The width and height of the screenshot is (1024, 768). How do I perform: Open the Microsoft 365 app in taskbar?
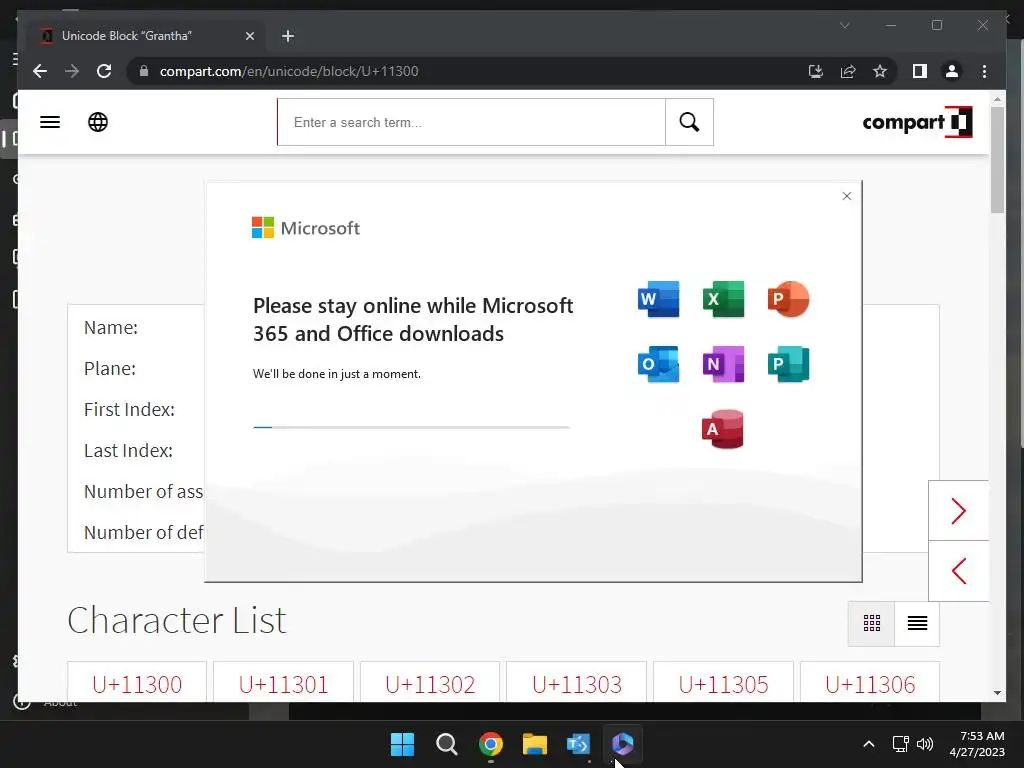(622, 744)
